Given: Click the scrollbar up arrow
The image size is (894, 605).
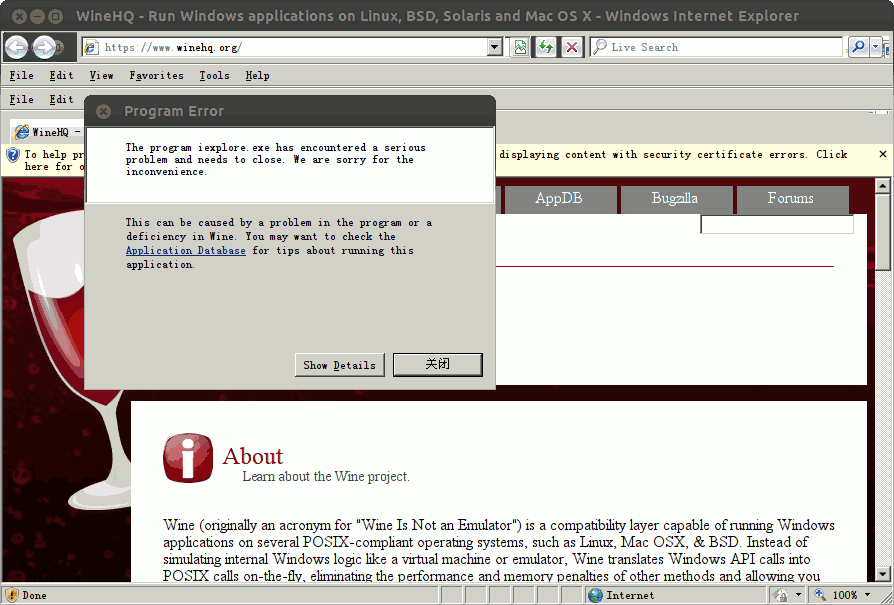Looking at the screenshot, I should [883, 185].
